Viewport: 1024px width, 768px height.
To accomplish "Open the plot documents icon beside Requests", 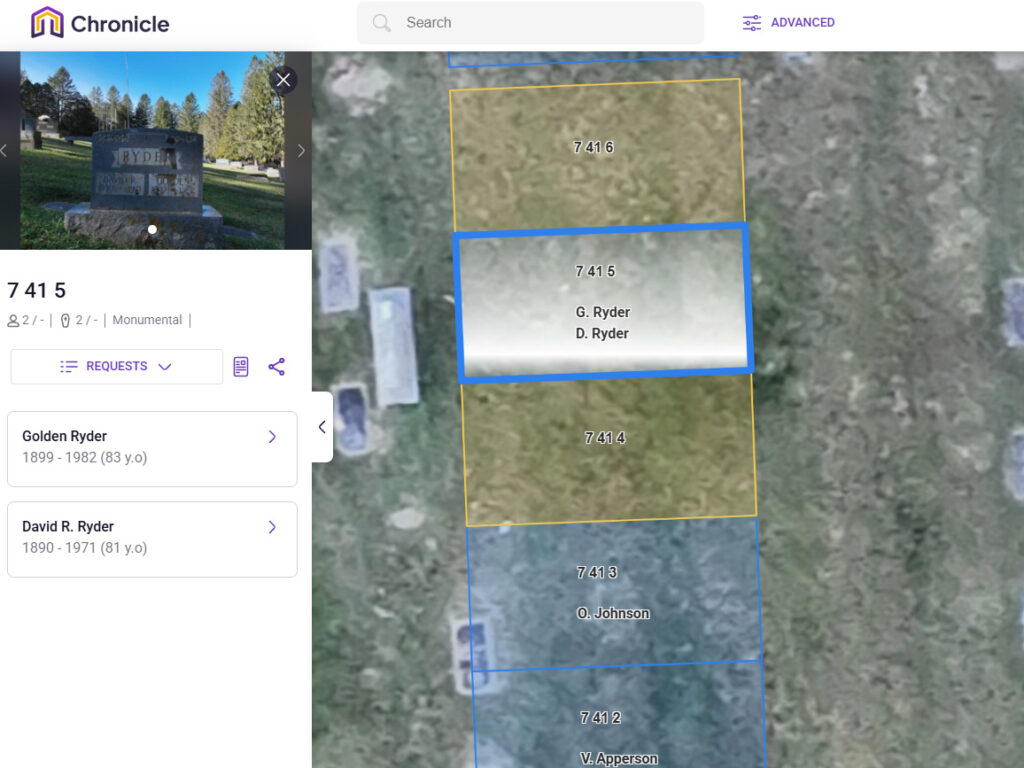I will [240, 366].
